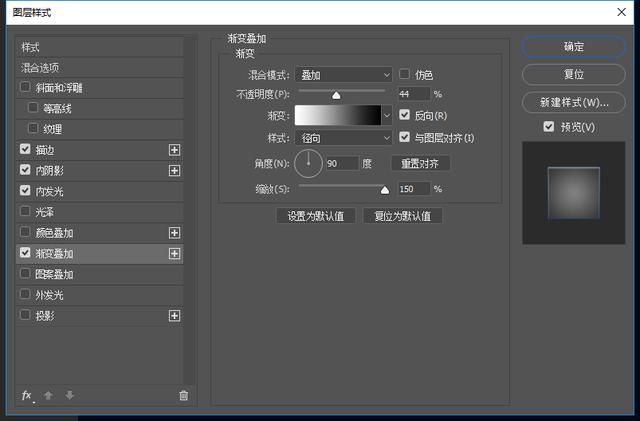Move effect down with the down arrow

point(69,395)
